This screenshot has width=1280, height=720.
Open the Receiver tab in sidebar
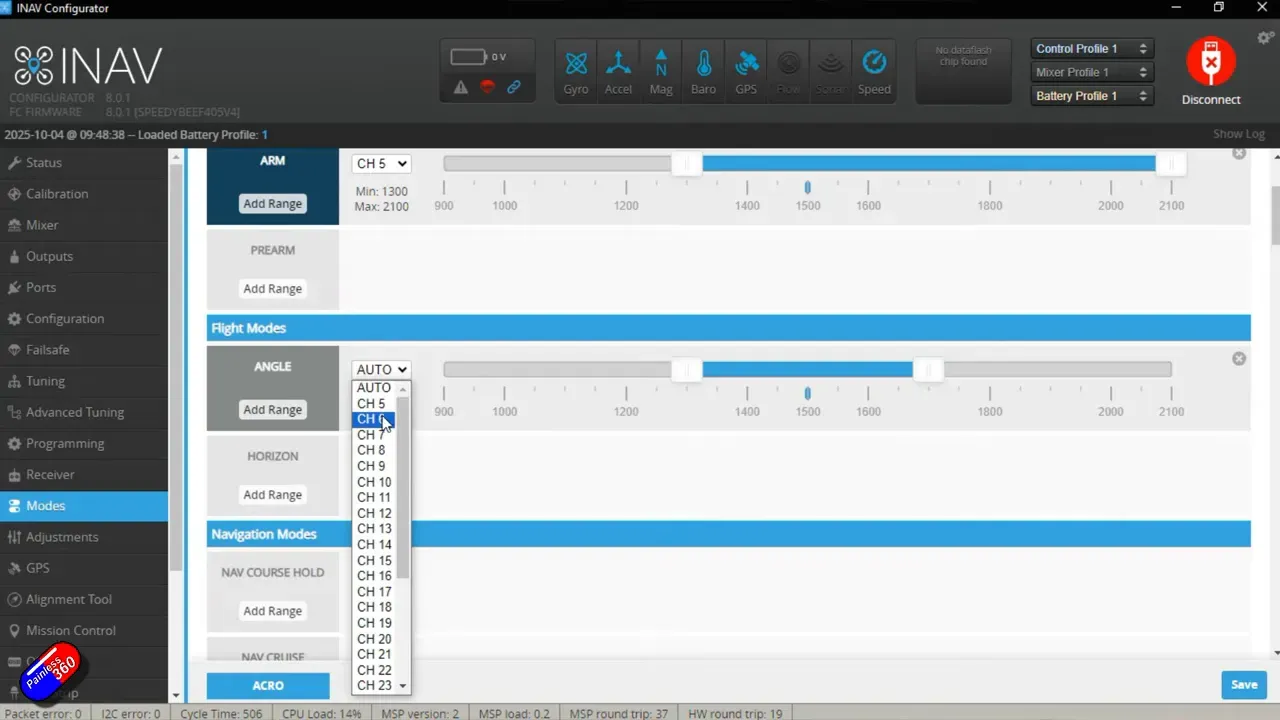point(50,475)
